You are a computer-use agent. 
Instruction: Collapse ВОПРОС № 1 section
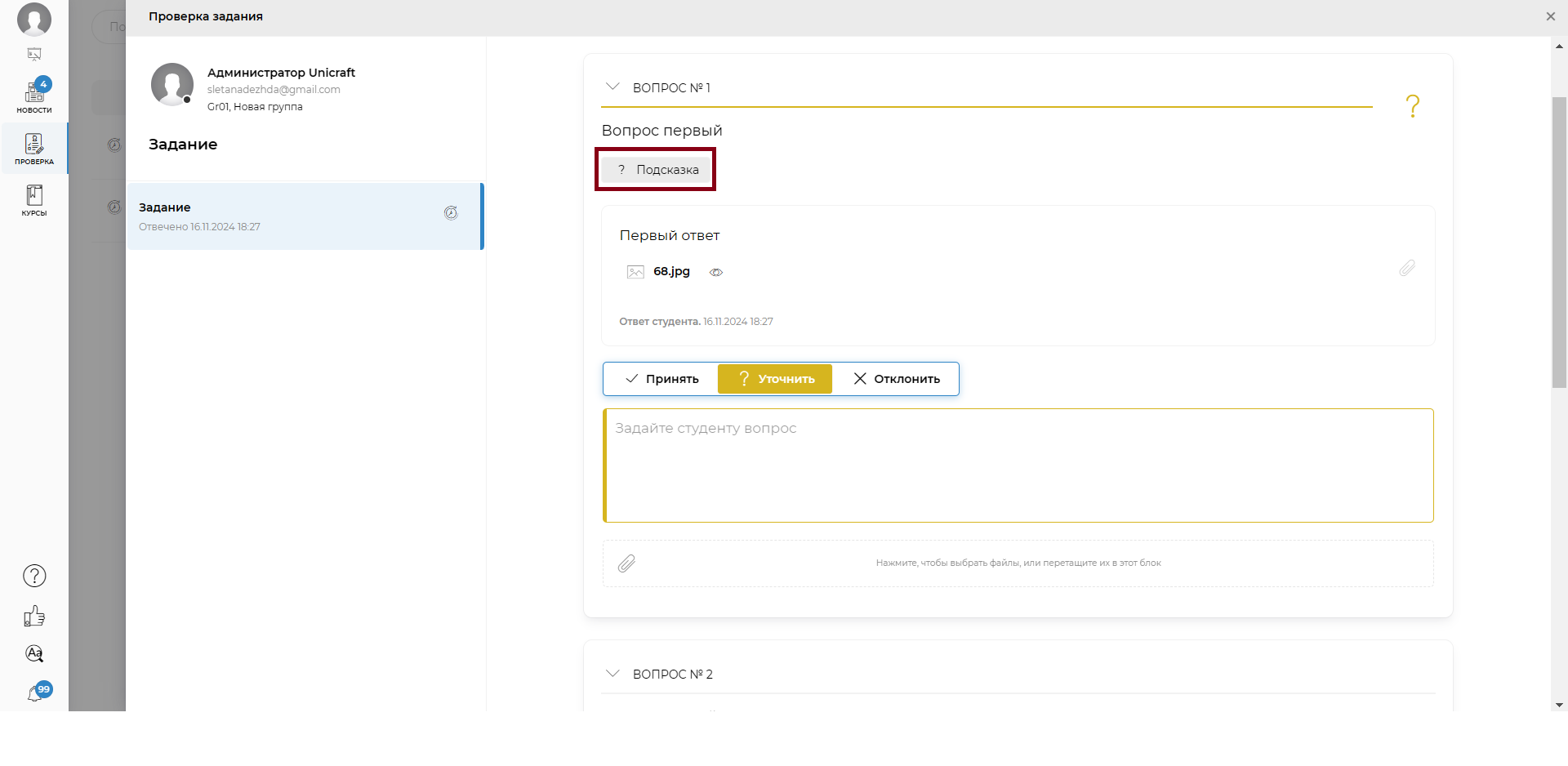point(612,87)
